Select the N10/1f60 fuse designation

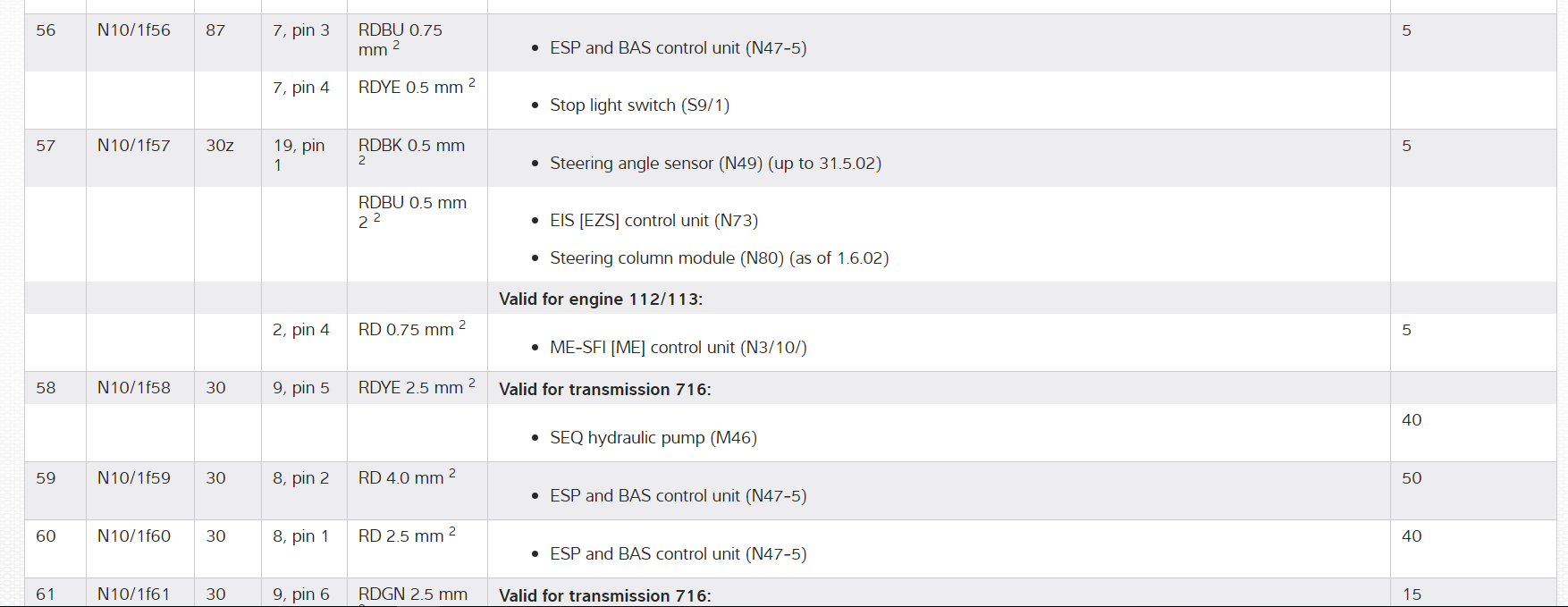click(133, 536)
